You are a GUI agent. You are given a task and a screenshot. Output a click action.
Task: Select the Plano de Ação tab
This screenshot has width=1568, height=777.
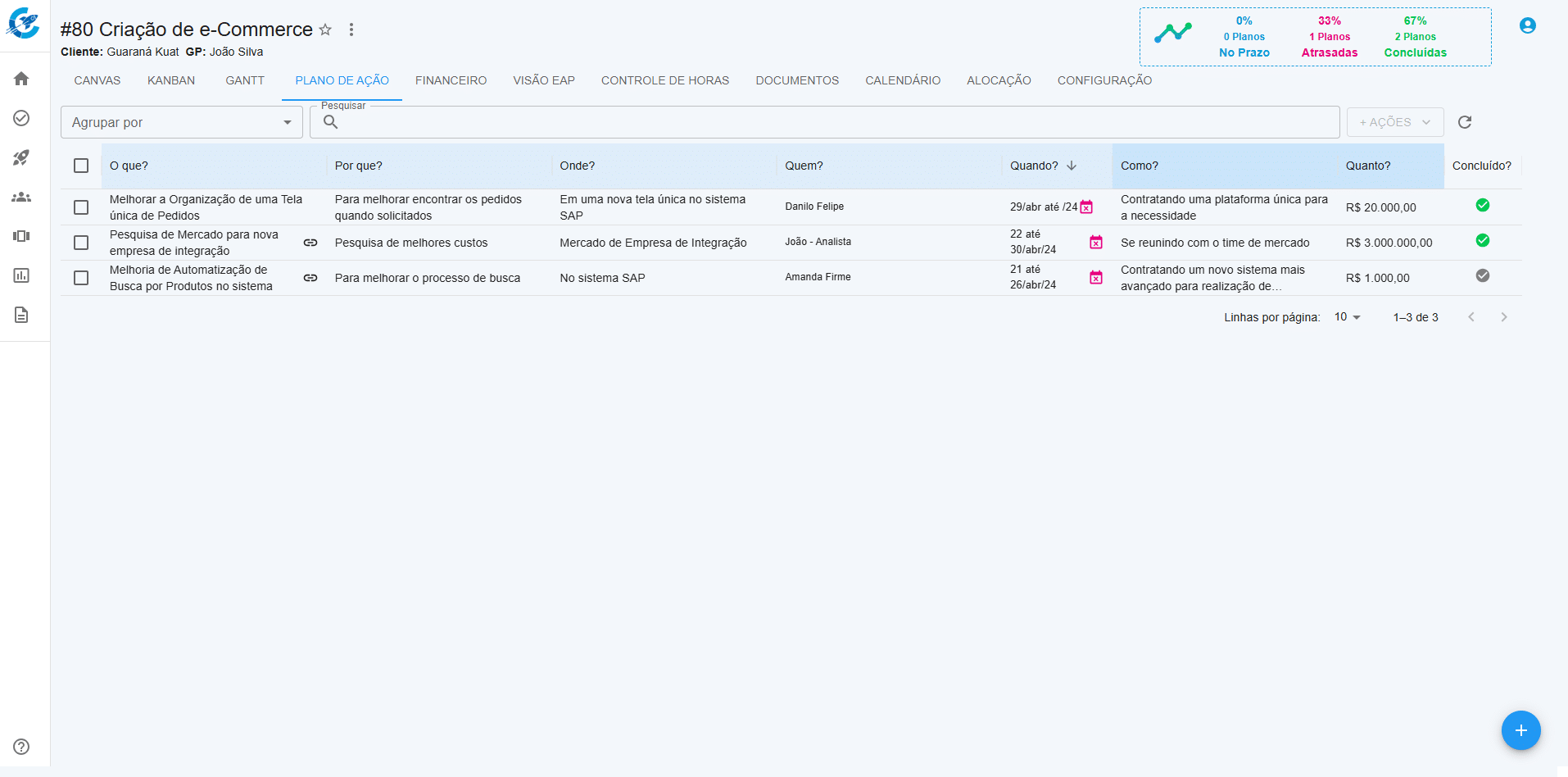click(x=342, y=80)
